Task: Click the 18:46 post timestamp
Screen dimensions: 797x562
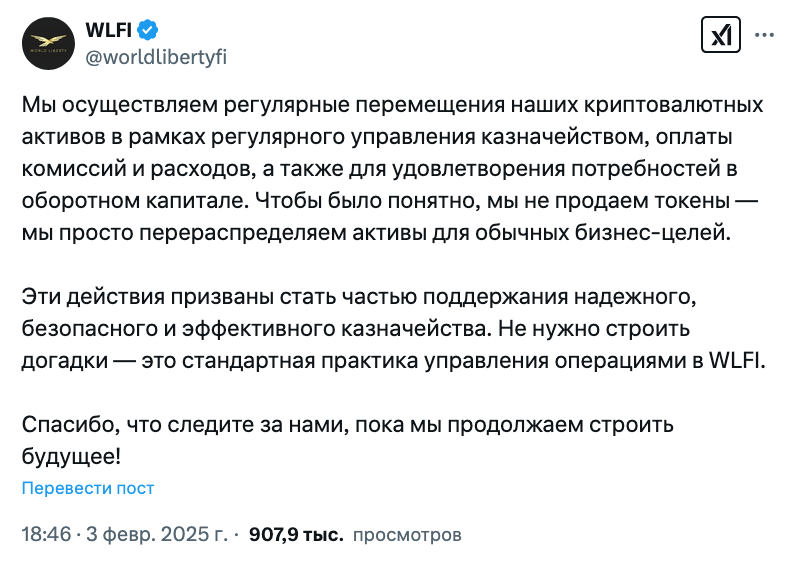Action: 46,534
